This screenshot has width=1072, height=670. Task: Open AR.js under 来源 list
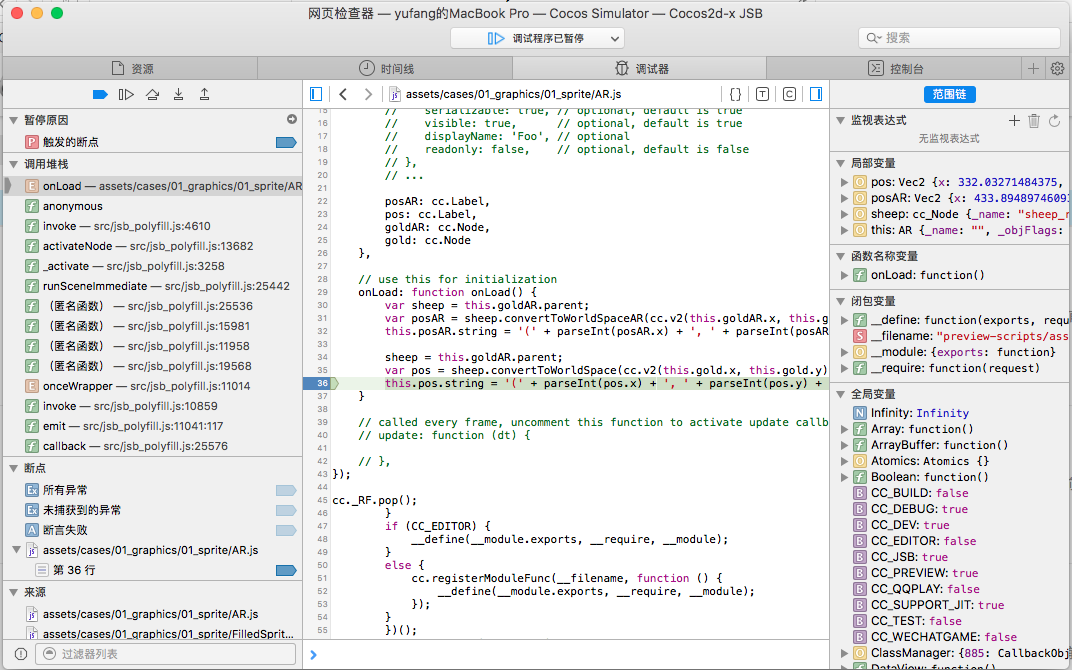coord(153,614)
